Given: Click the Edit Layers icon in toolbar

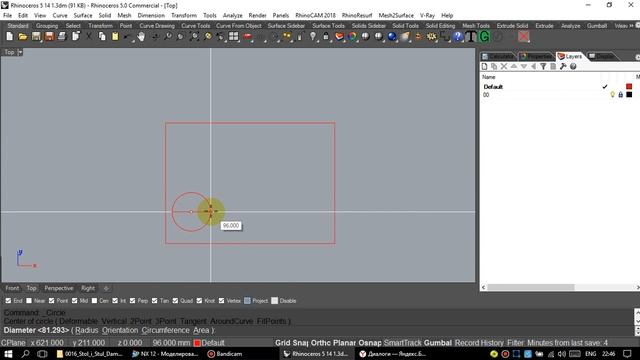Looking at the screenshot, I should pyautogui.click(x=339, y=37).
